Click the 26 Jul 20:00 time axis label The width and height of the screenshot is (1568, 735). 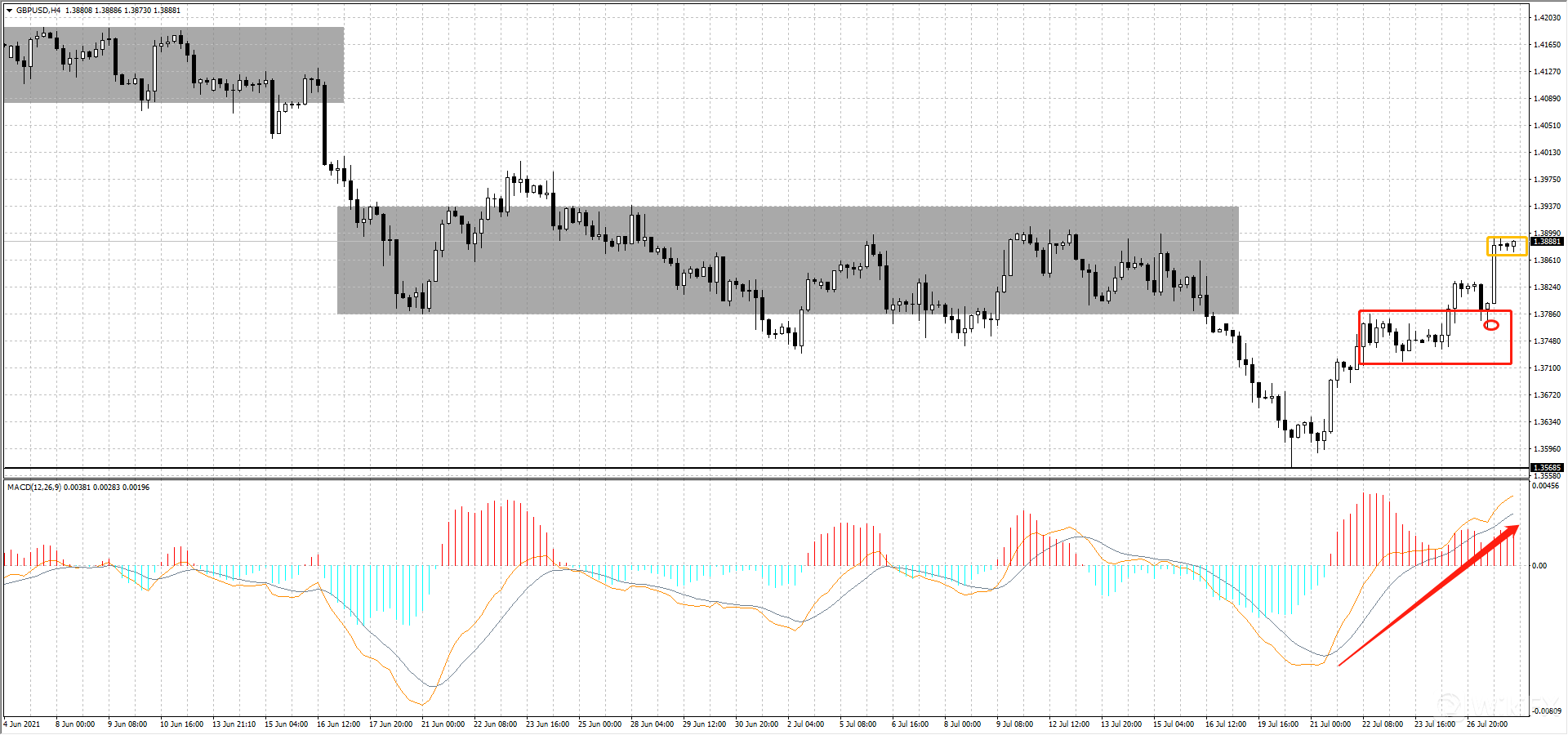(x=1487, y=724)
